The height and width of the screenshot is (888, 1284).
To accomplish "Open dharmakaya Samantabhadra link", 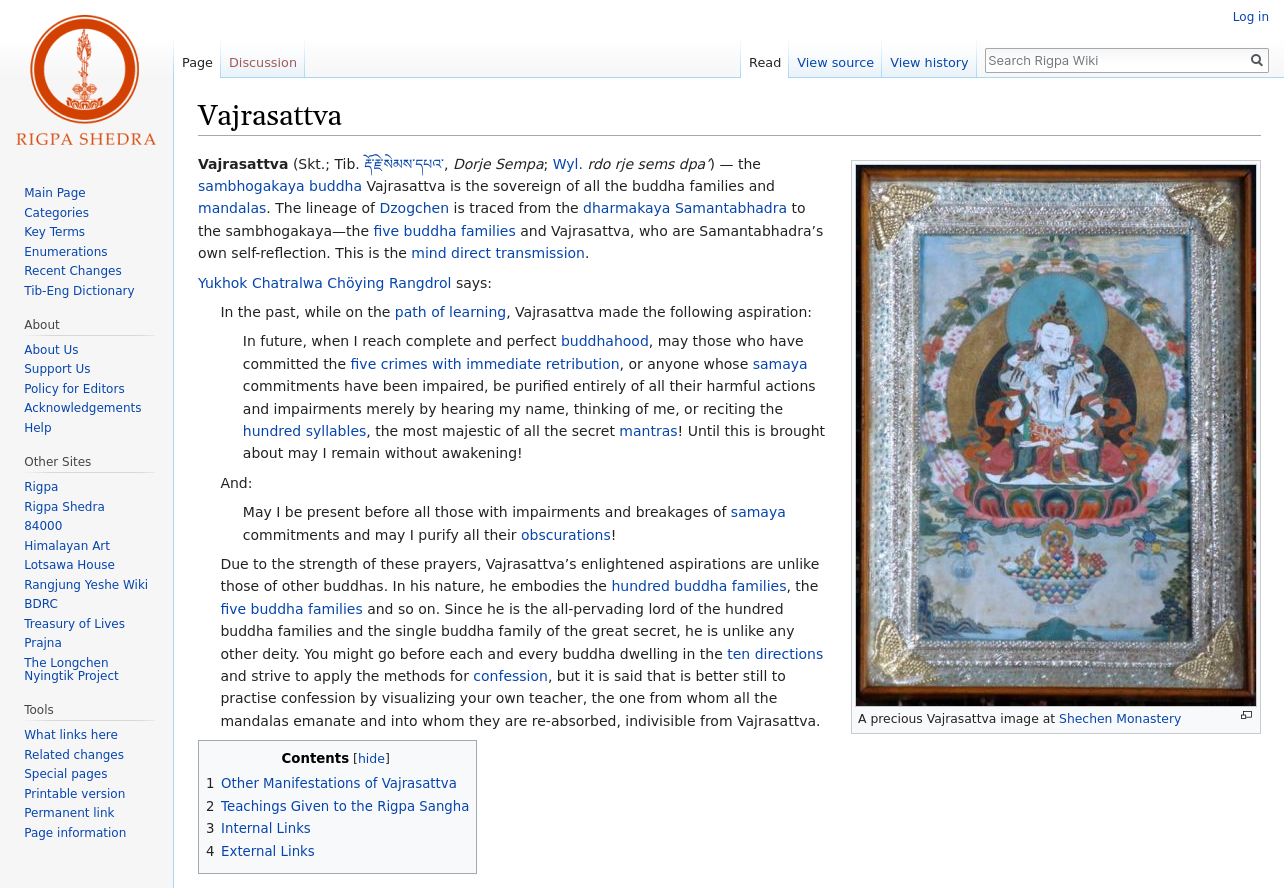I will tap(685, 208).
